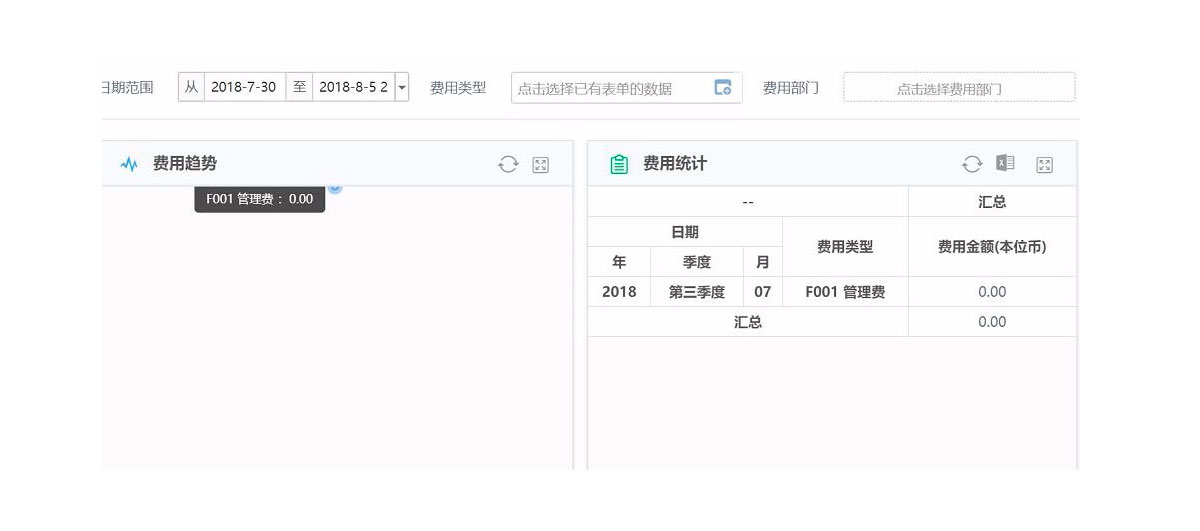Select the F001 管理费 cell
The image size is (1200, 531).
tap(845, 292)
